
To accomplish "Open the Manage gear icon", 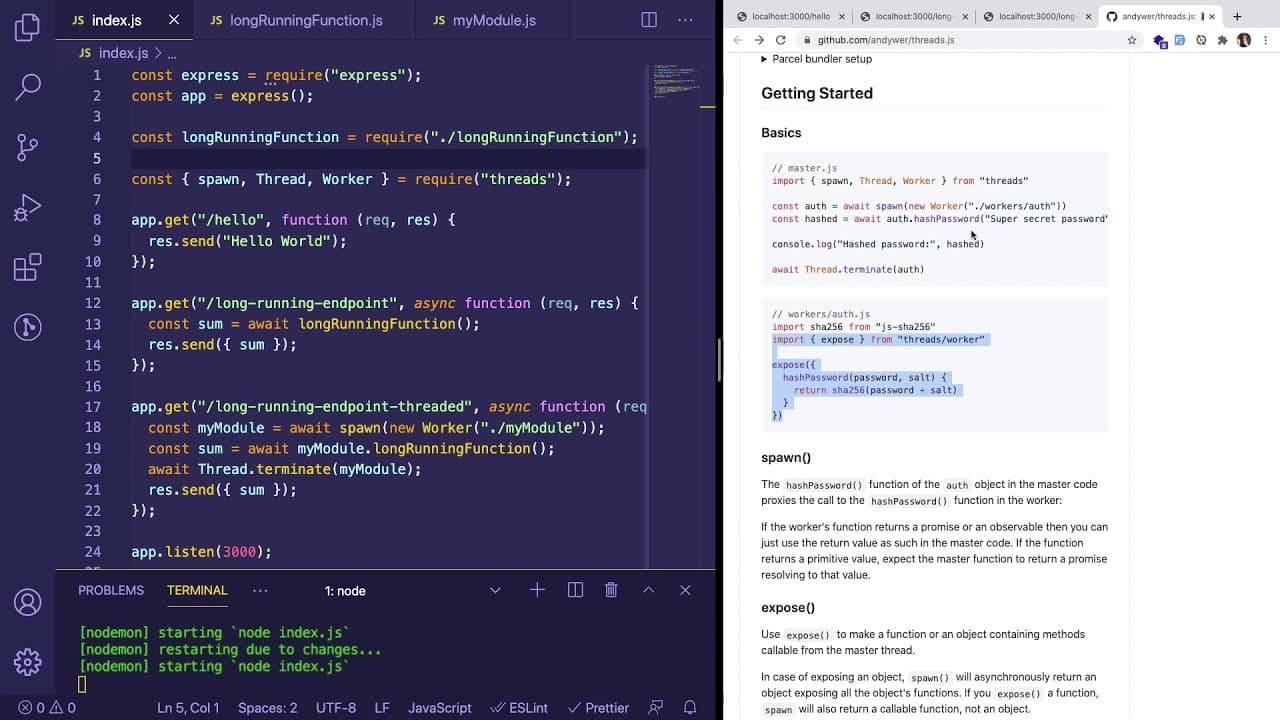I will (x=27, y=661).
